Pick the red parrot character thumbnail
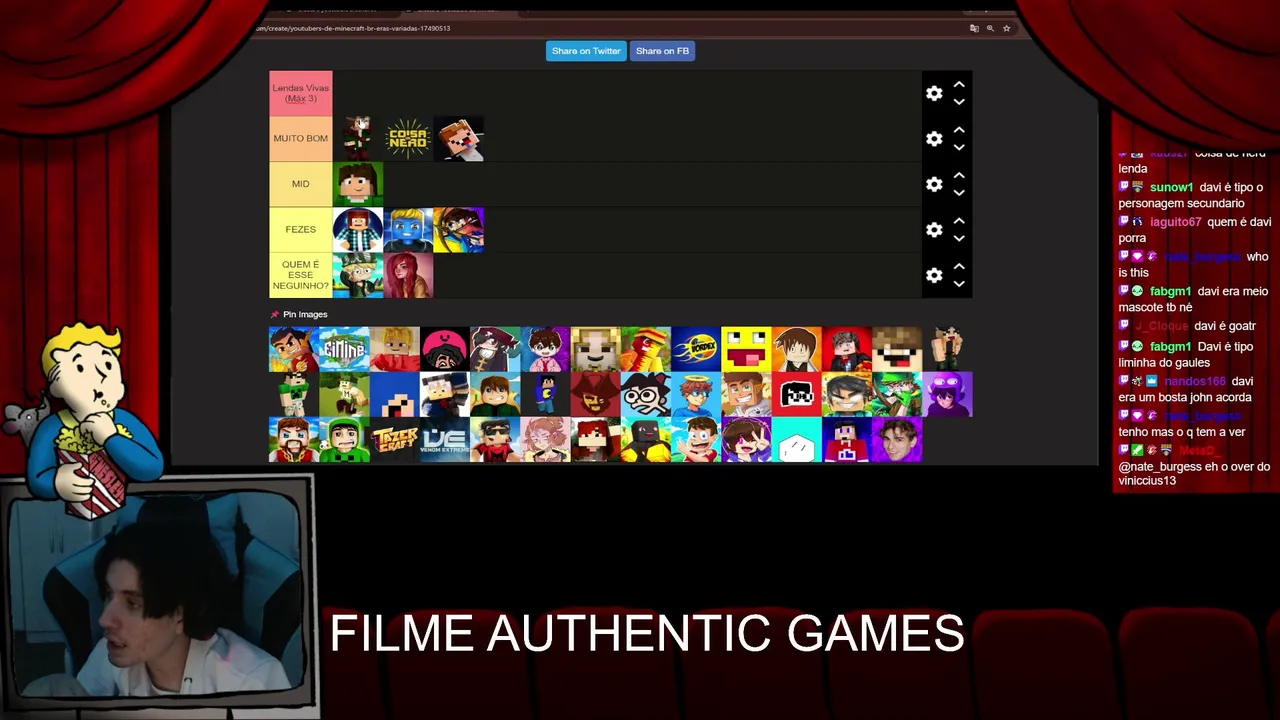 [646, 349]
